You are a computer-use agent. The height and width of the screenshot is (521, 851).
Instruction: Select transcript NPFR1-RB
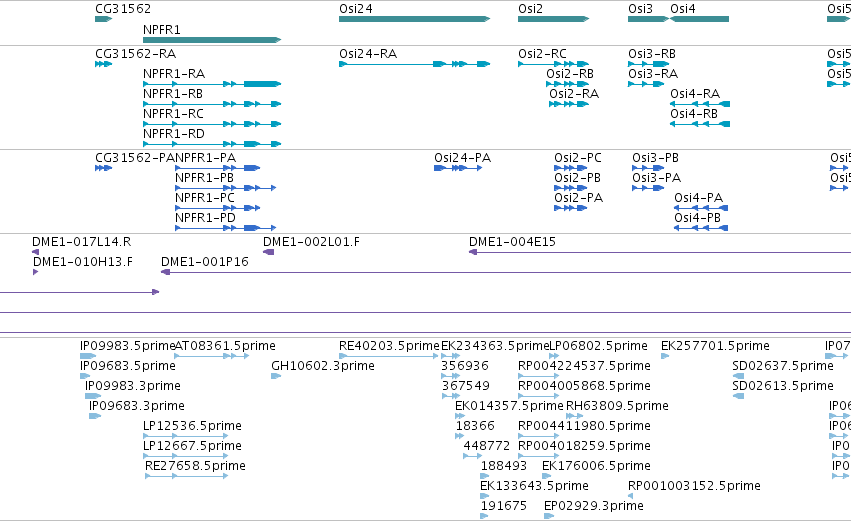point(212,104)
